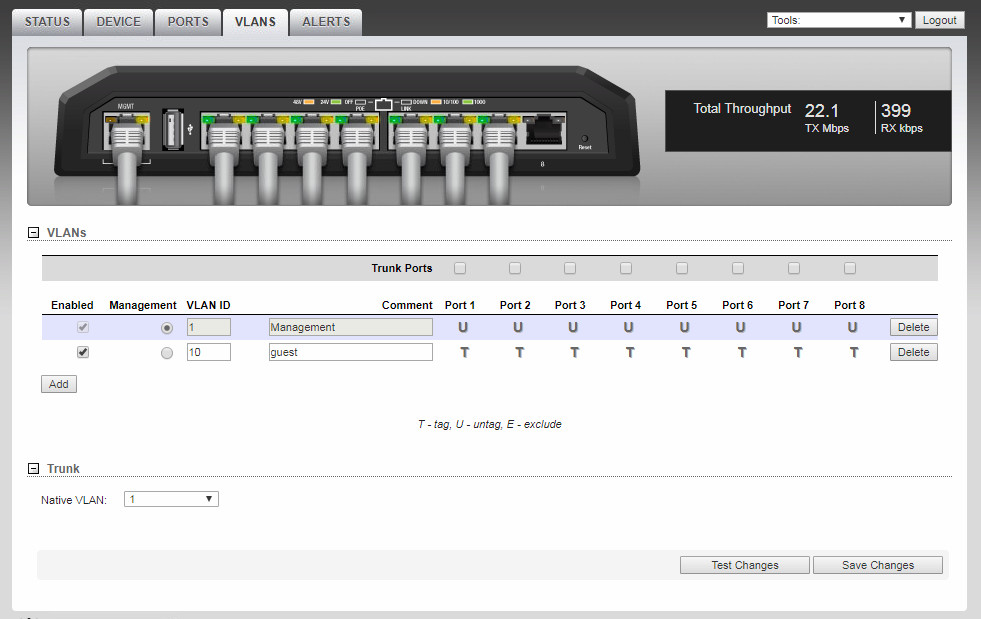
Task: Click Add to create a new VLAN
Action: pyautogui.click(x=59, y=384)
